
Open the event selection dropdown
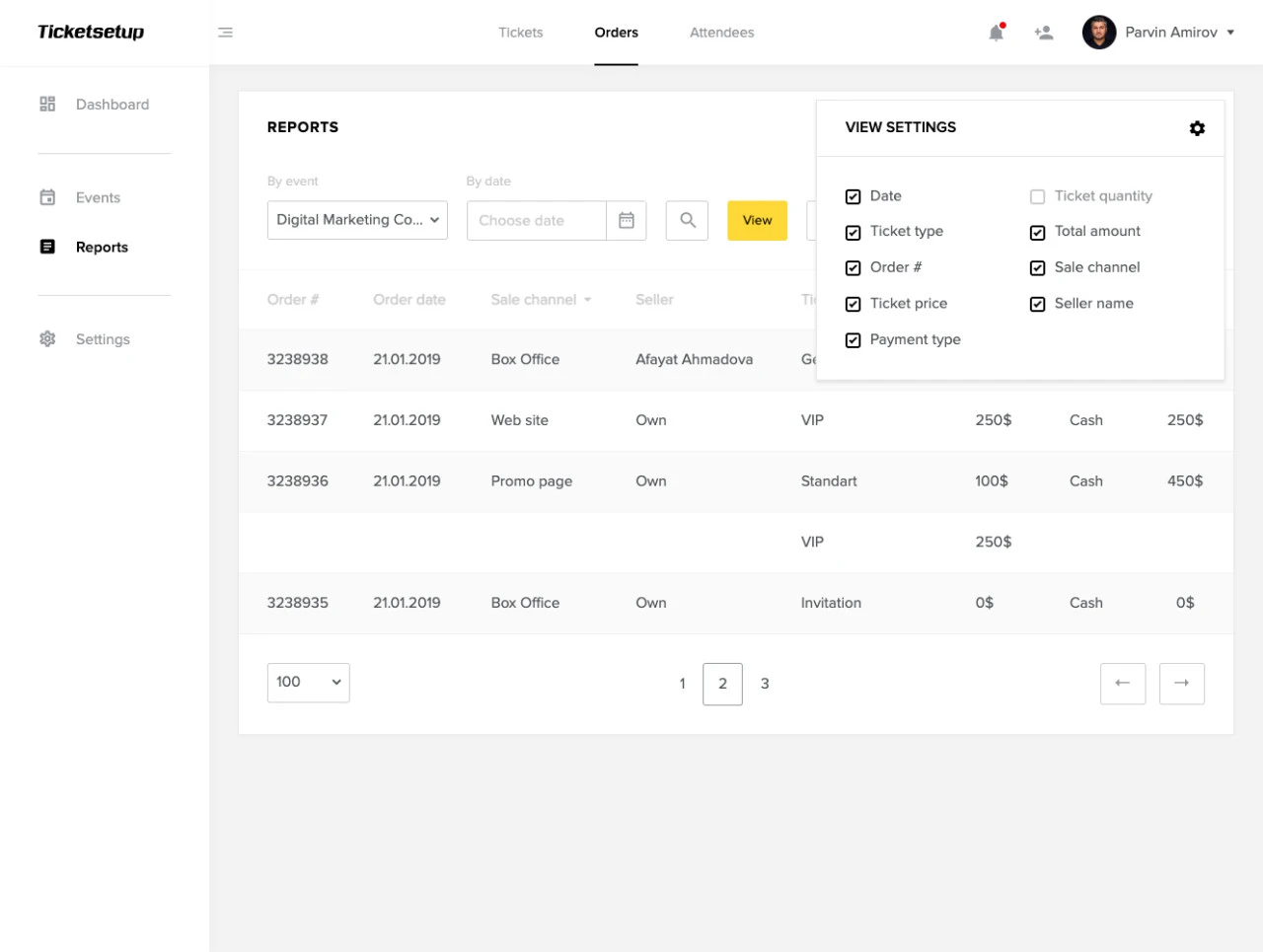click(357, 220)
